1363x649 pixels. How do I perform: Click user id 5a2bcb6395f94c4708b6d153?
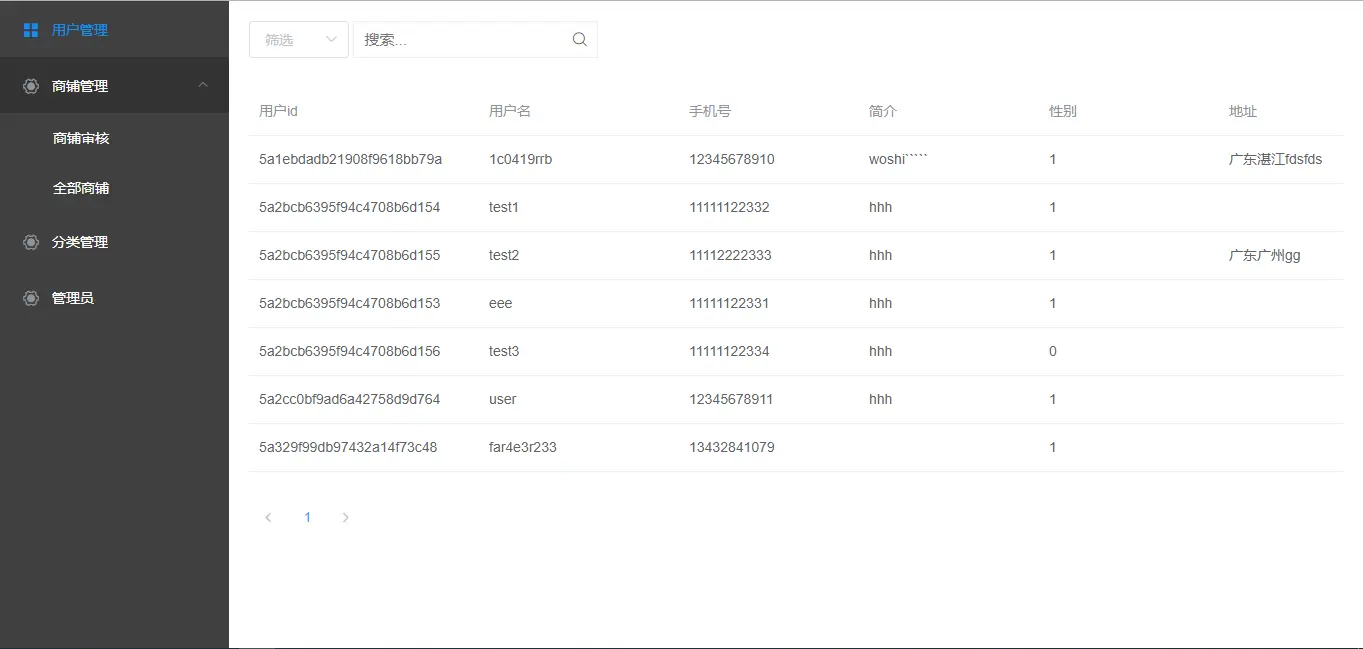(x=349, y=303)
